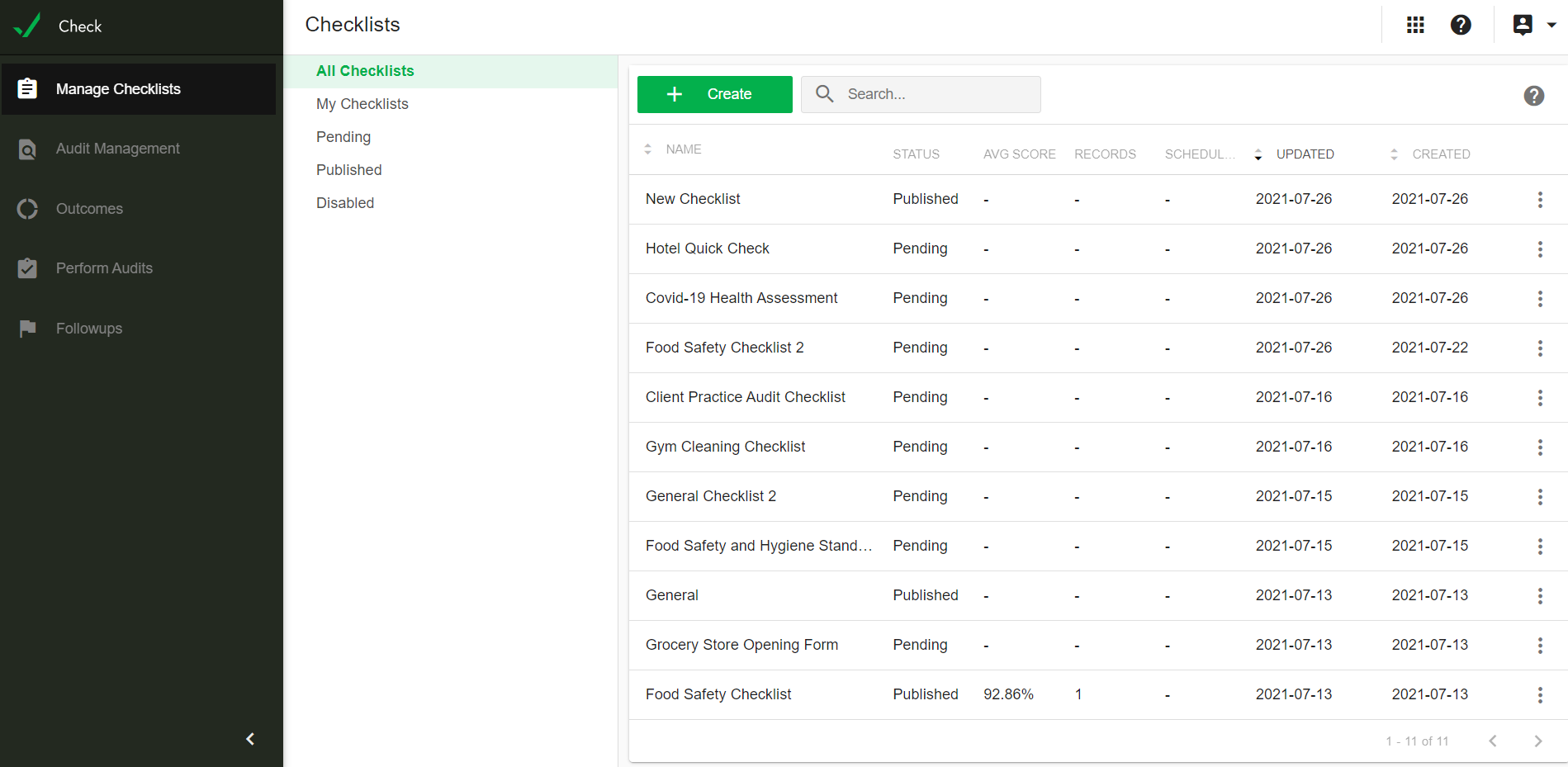Open Client Practice Audit Checklist

[746, 397]
